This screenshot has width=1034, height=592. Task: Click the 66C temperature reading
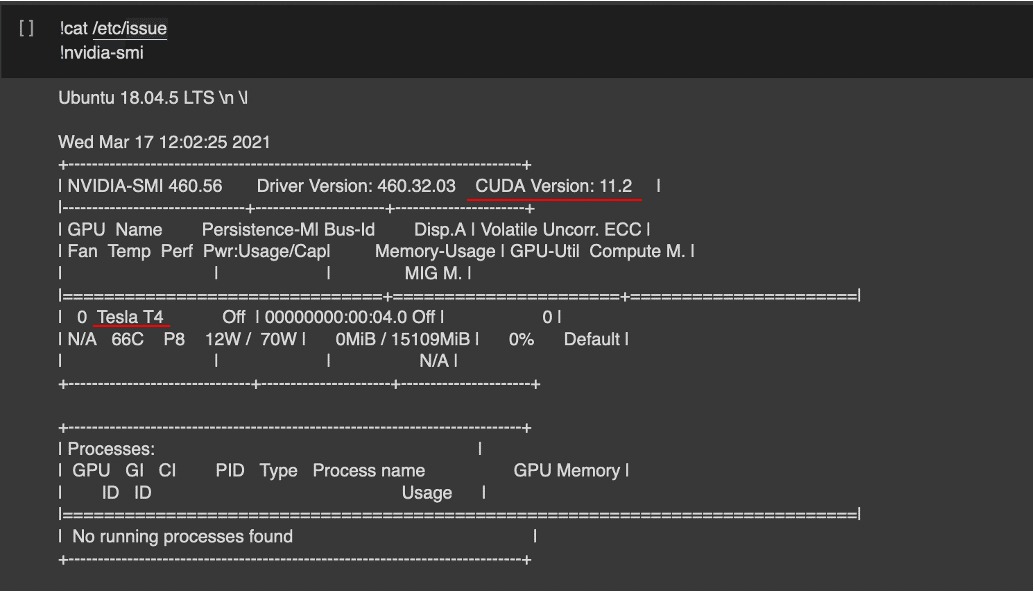tap(127, 339)
